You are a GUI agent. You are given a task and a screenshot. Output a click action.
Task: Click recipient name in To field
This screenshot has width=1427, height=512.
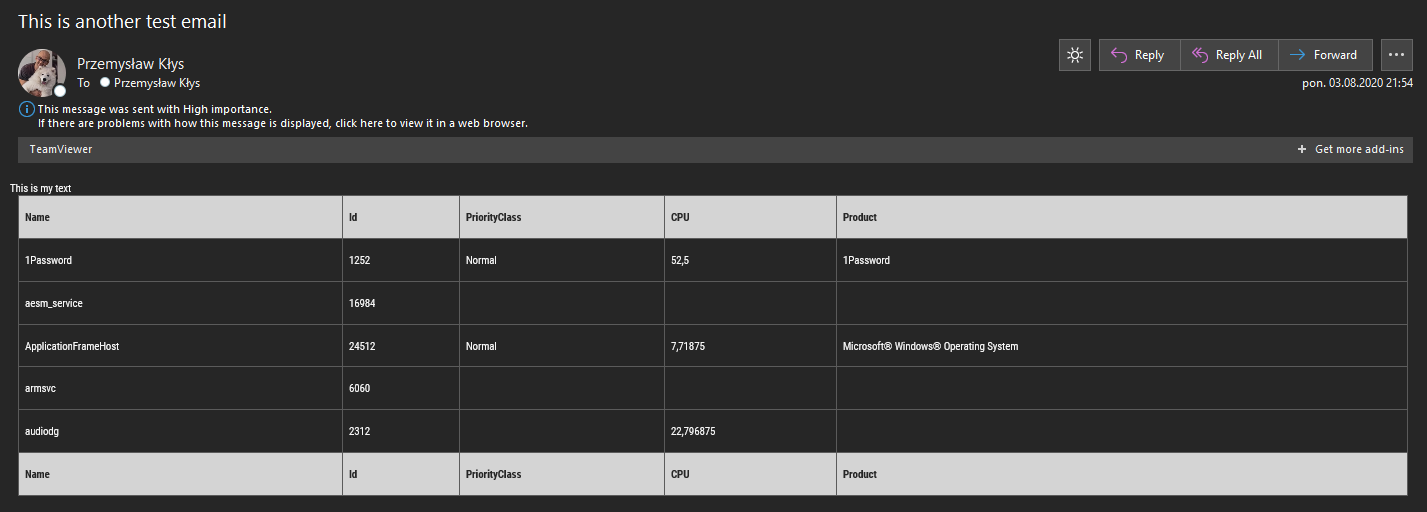click(x=157, y=83)
